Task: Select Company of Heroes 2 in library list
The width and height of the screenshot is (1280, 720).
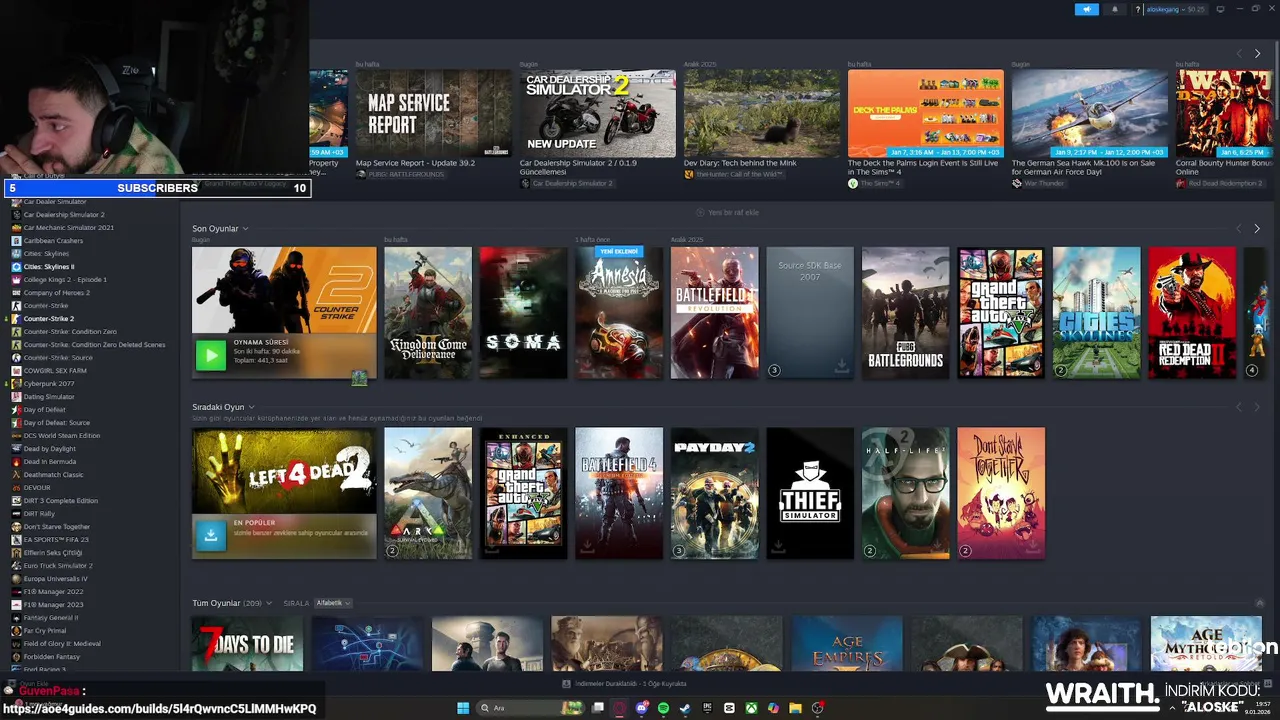Action: (56, 293)
